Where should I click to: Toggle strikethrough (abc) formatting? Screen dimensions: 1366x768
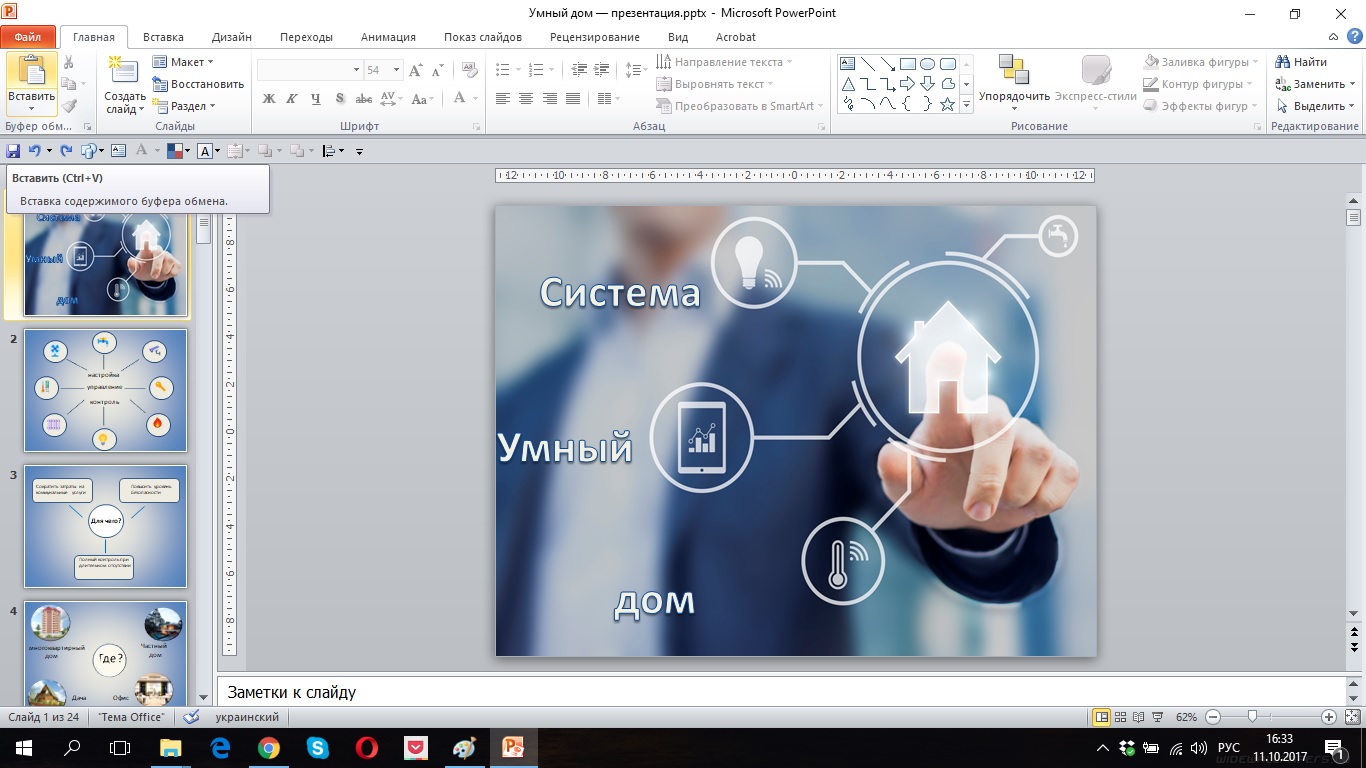point(364,98)
